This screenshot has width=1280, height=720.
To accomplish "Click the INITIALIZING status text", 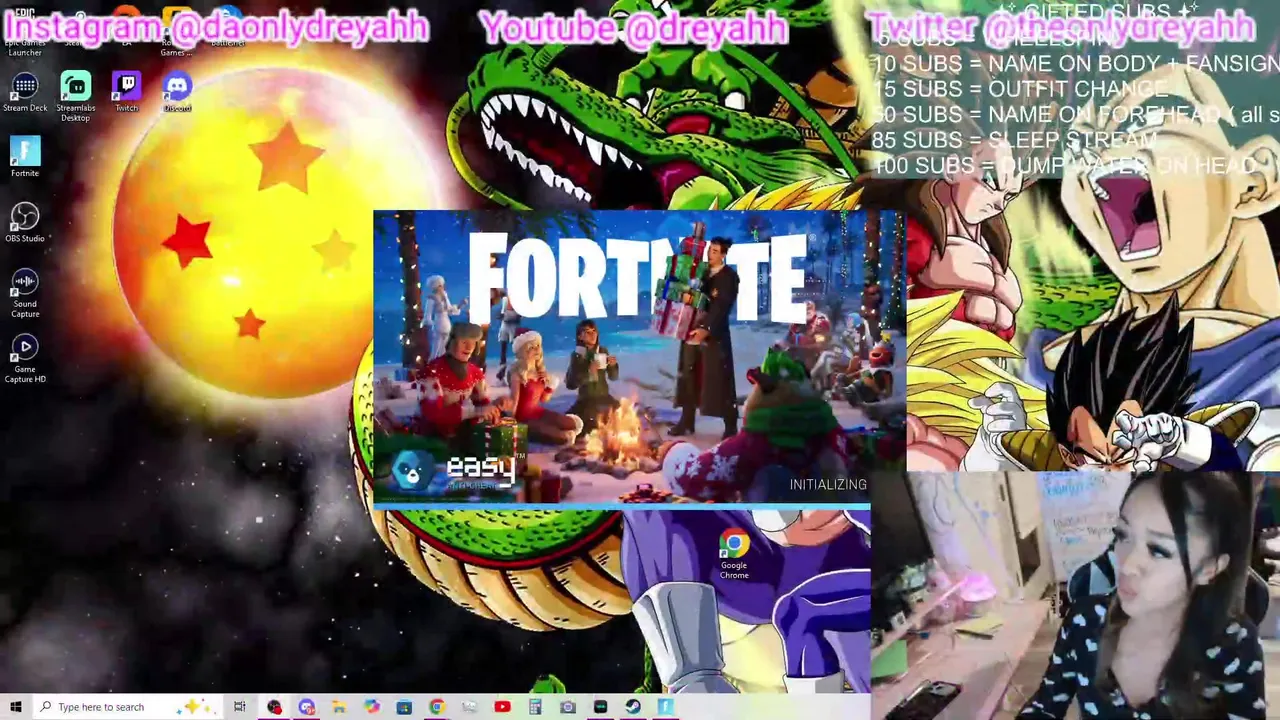I will 828,485.
